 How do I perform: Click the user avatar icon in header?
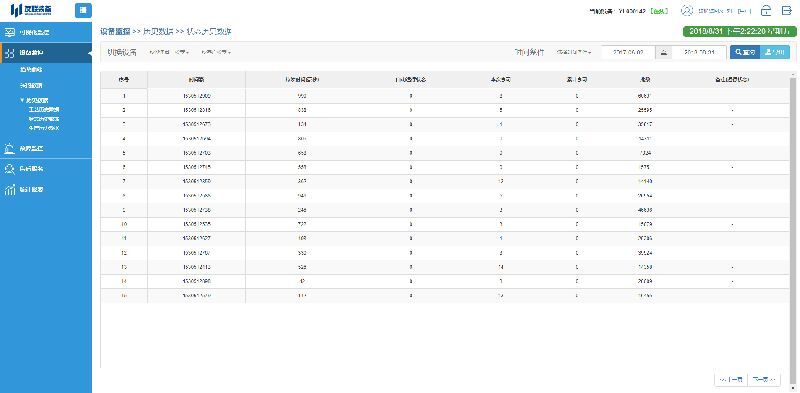coord(687,10)
